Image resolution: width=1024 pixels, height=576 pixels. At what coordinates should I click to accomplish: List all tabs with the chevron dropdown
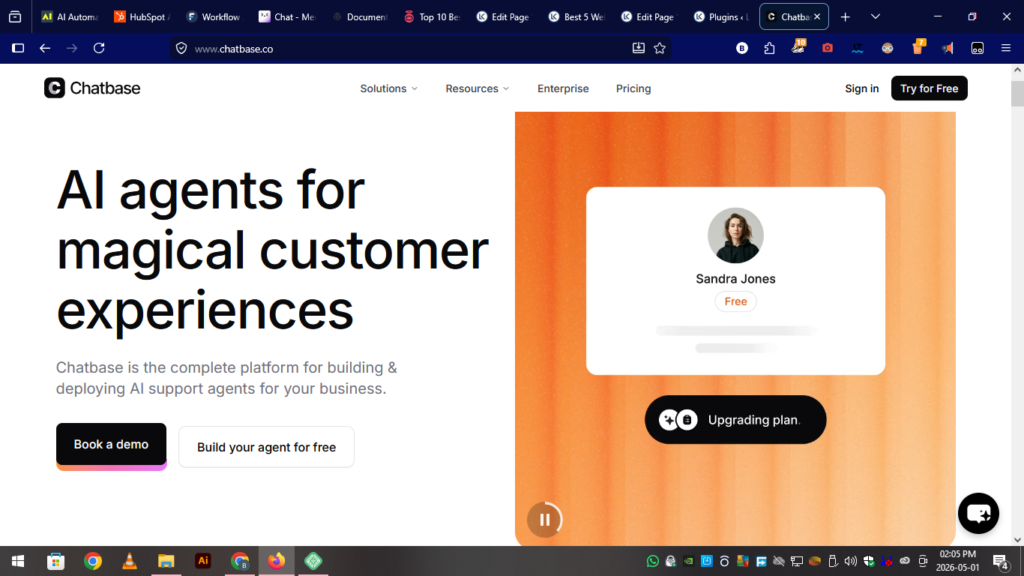[875, 17]
